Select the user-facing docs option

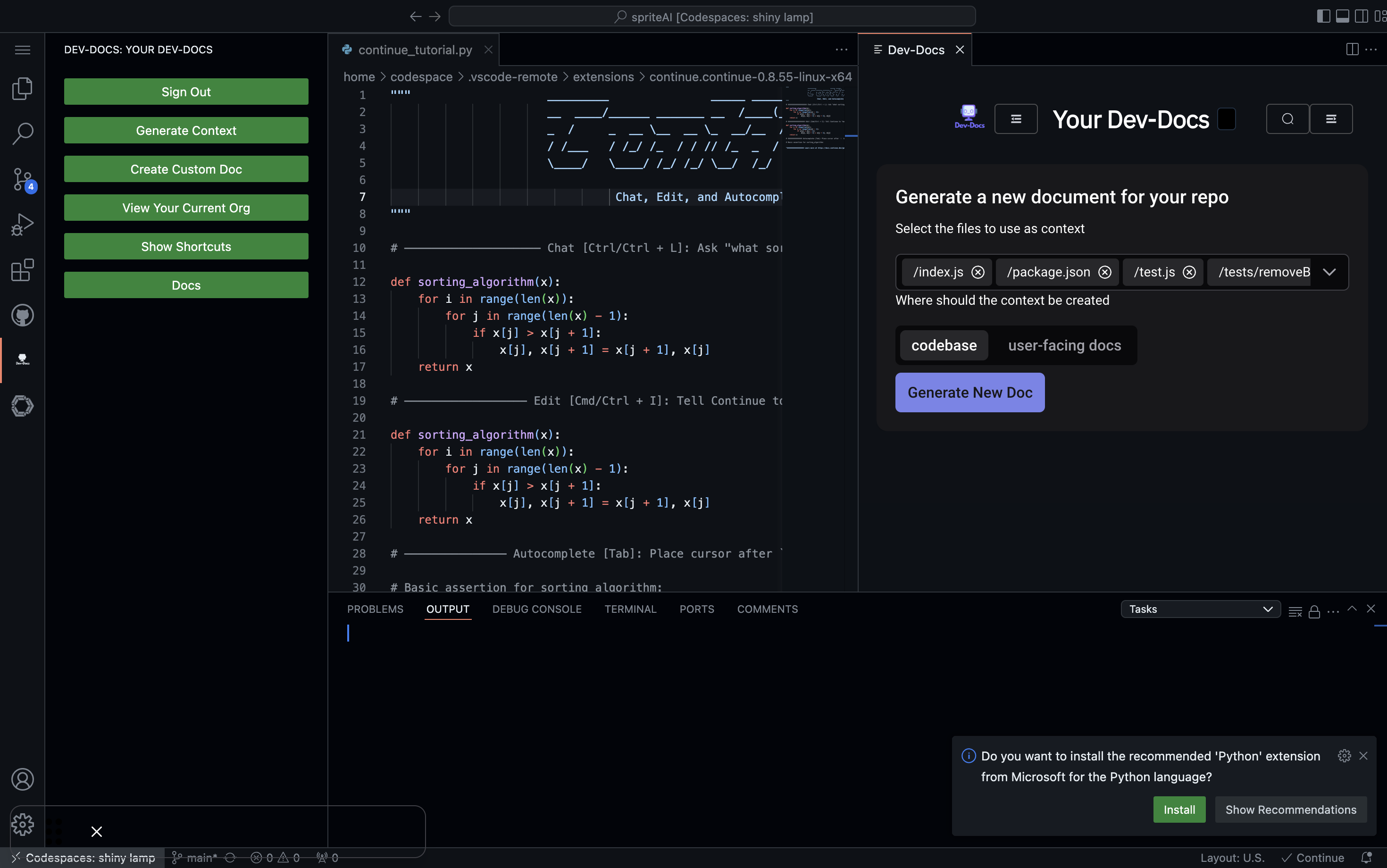pos(1064,346)
